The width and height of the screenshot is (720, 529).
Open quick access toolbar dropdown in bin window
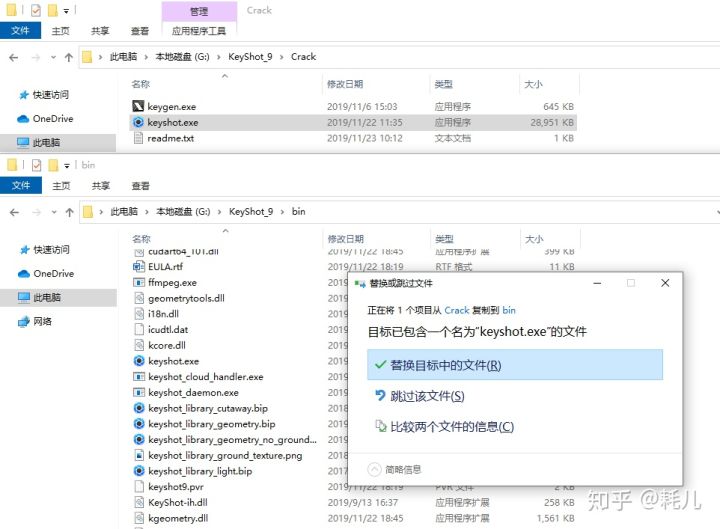67,165
